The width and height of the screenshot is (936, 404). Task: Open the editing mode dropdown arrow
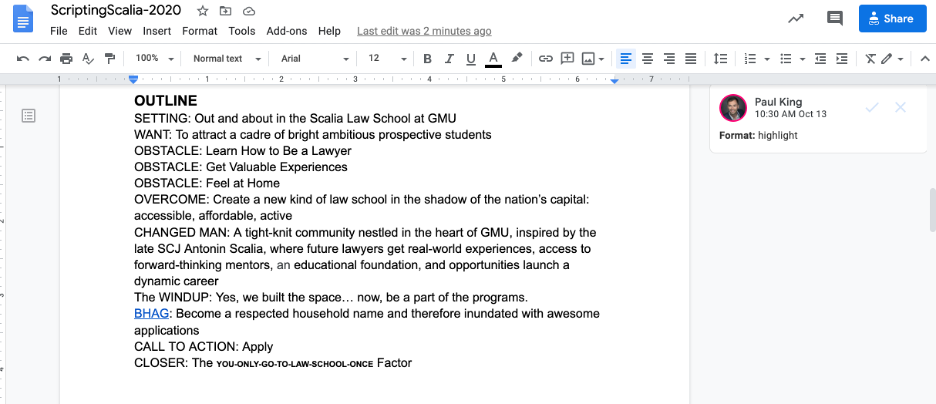900,58
